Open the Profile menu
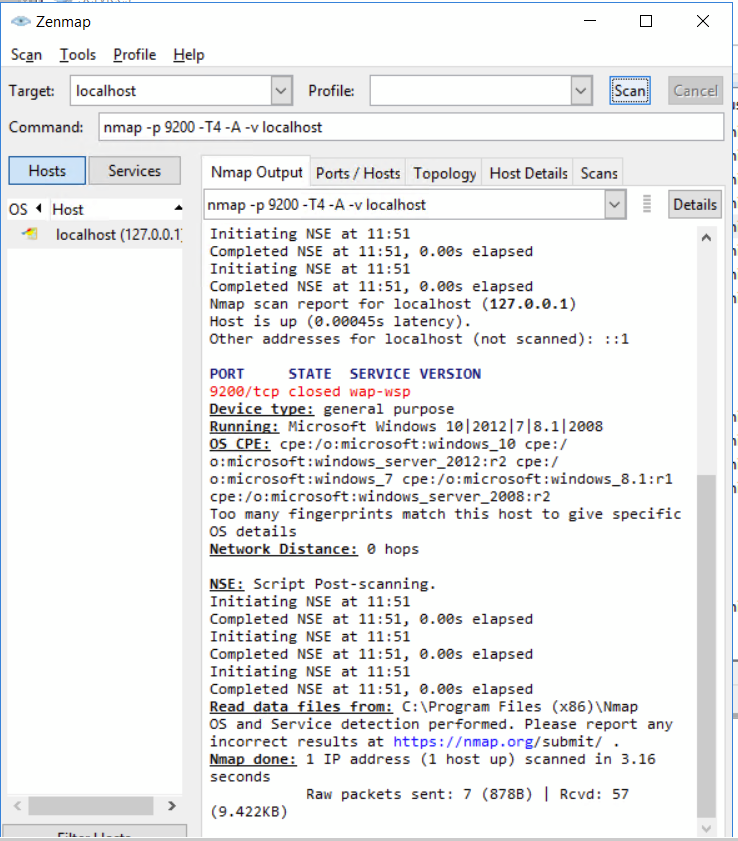Image resolution: width=738 pixels, height=841 pixels. tap(135, 55)
